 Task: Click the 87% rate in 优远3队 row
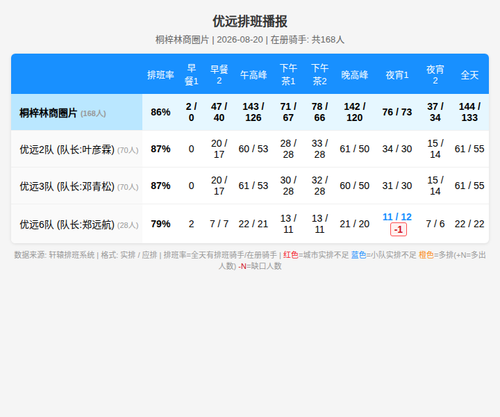click(161, 185)
